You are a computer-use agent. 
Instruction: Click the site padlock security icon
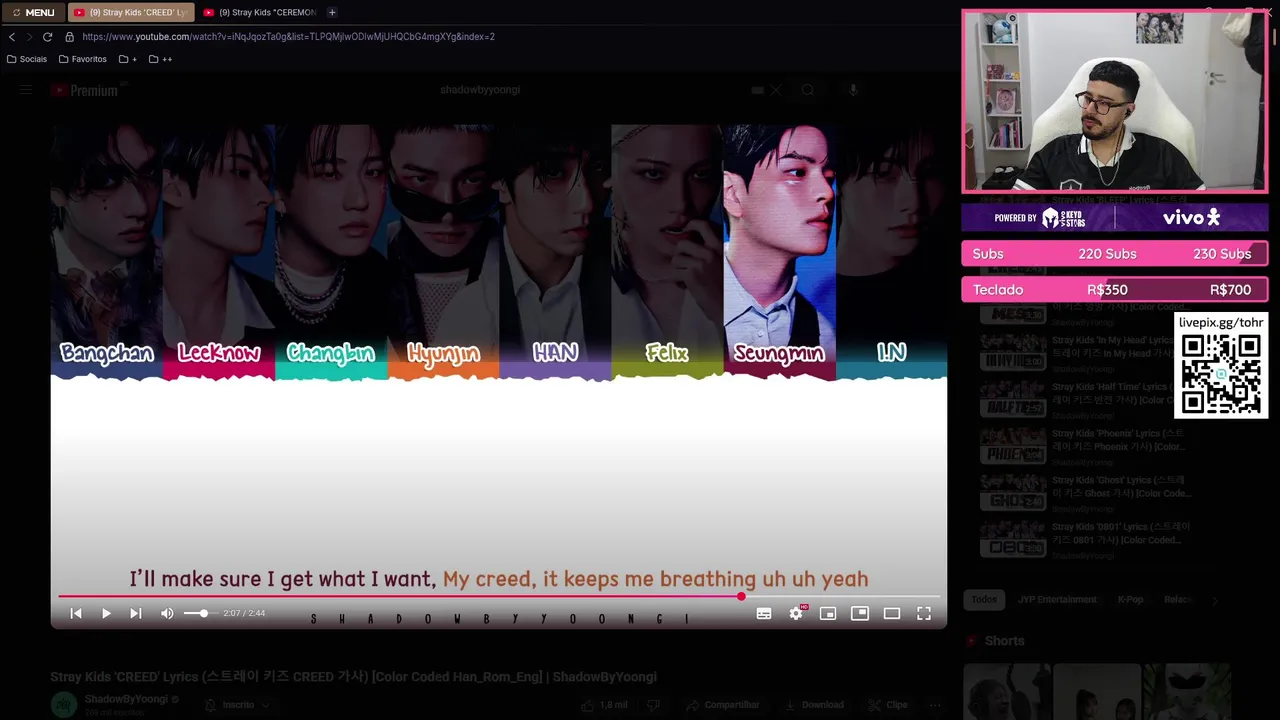pyautogui.click(x=69, y=37)
